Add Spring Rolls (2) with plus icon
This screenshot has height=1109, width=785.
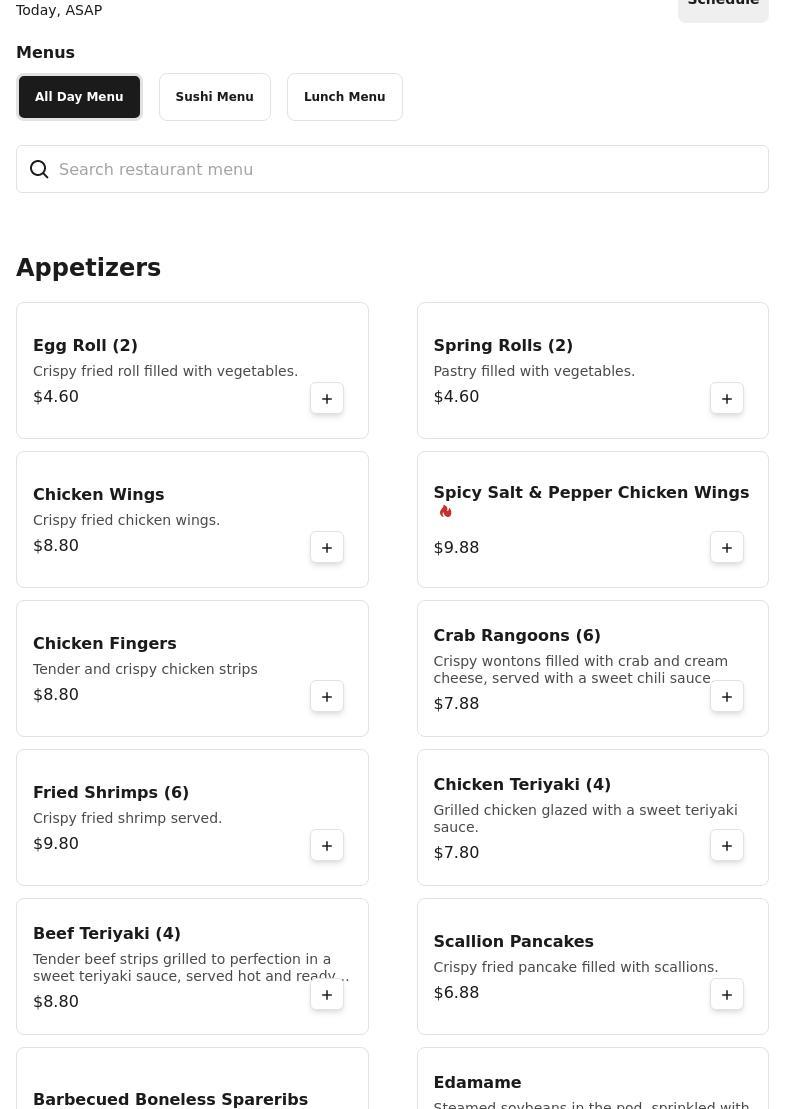point(727,399)
